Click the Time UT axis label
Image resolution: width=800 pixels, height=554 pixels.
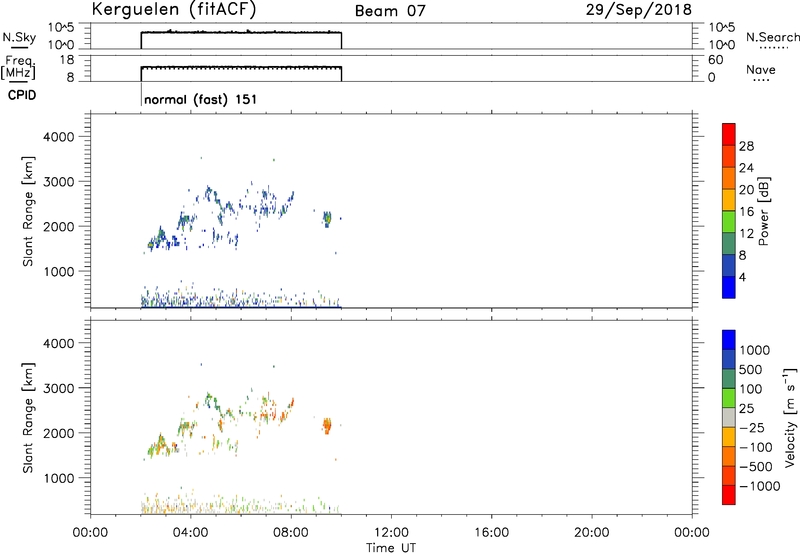point(391,548)
